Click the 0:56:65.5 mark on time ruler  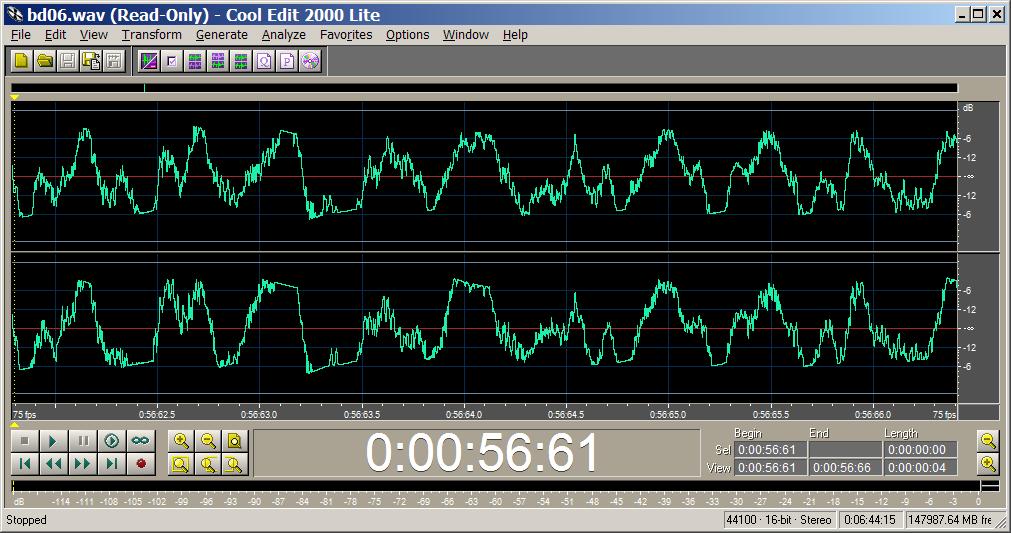771,414
